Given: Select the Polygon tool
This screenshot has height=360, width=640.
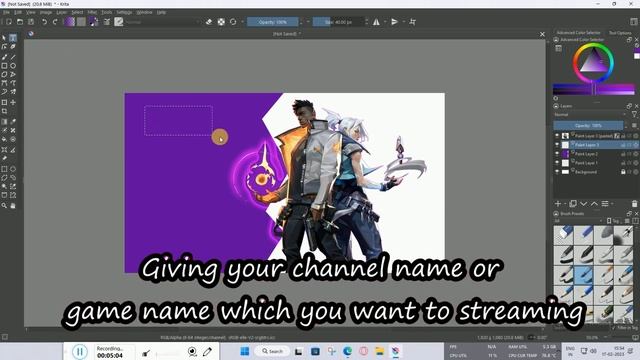Looking at the screenshot, I should point(4,74).
